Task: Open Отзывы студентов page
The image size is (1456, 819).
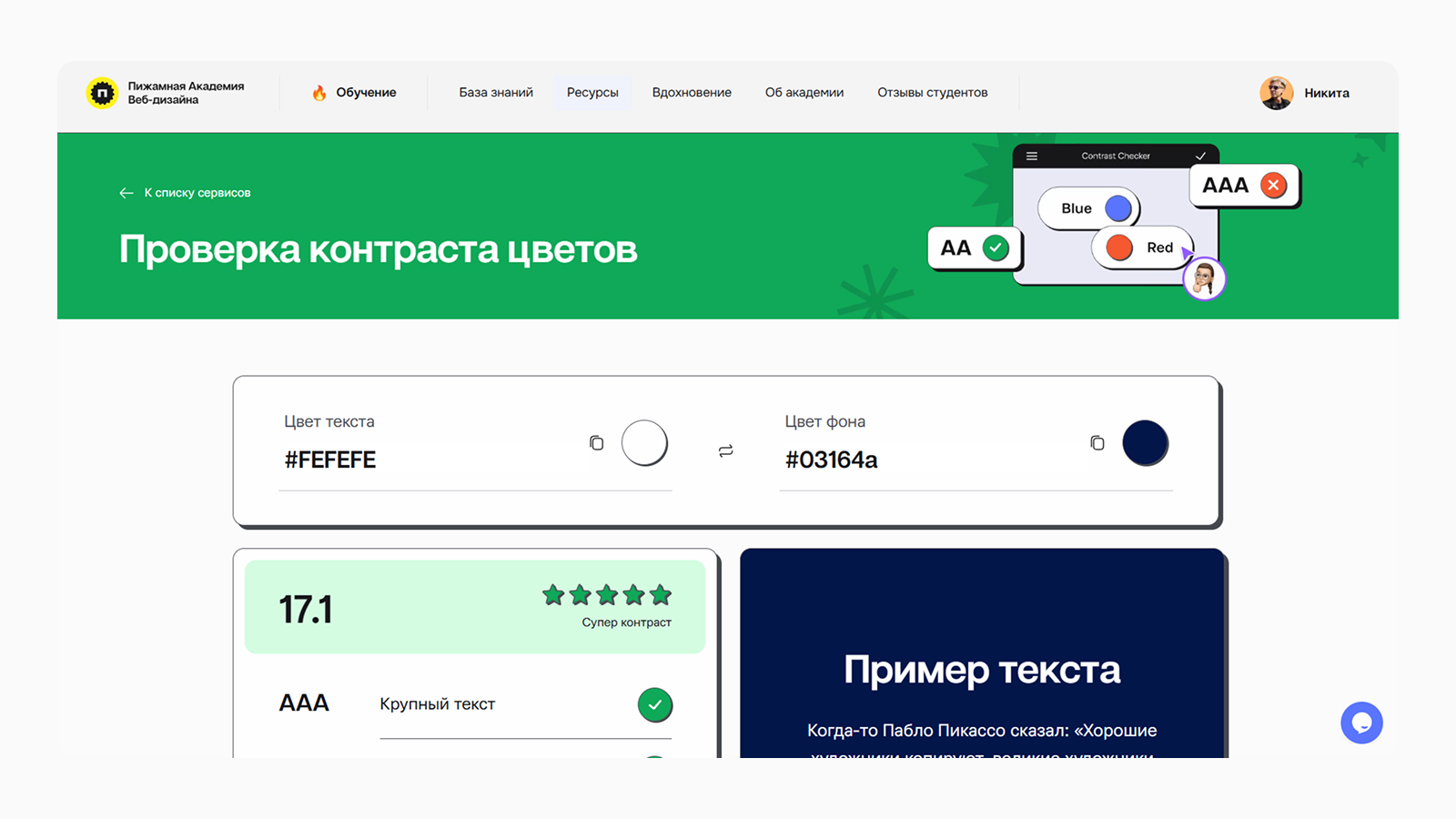Action: tap(932, 92)
